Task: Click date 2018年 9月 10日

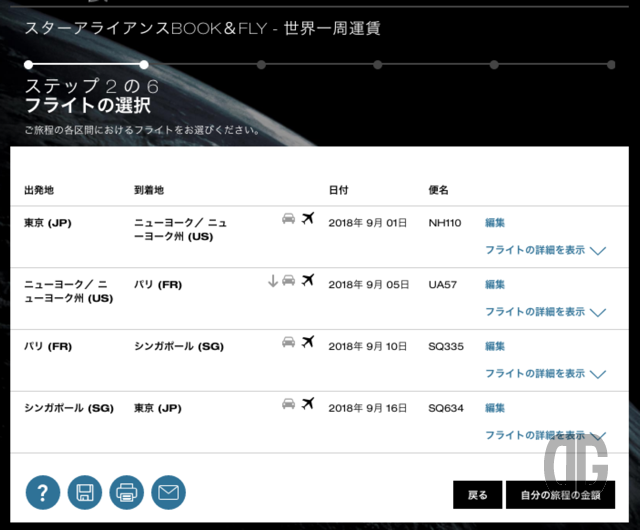Action: (x=368, y=346)
